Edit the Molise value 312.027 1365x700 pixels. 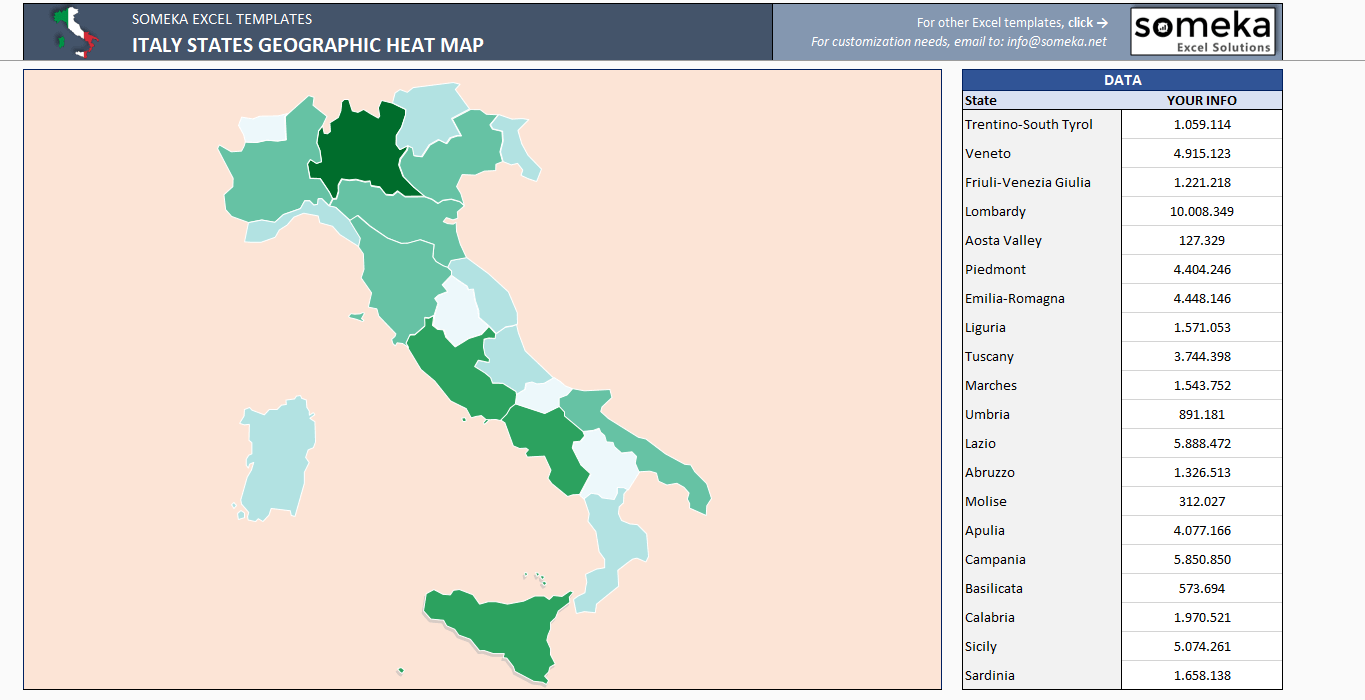(1202, 501)
